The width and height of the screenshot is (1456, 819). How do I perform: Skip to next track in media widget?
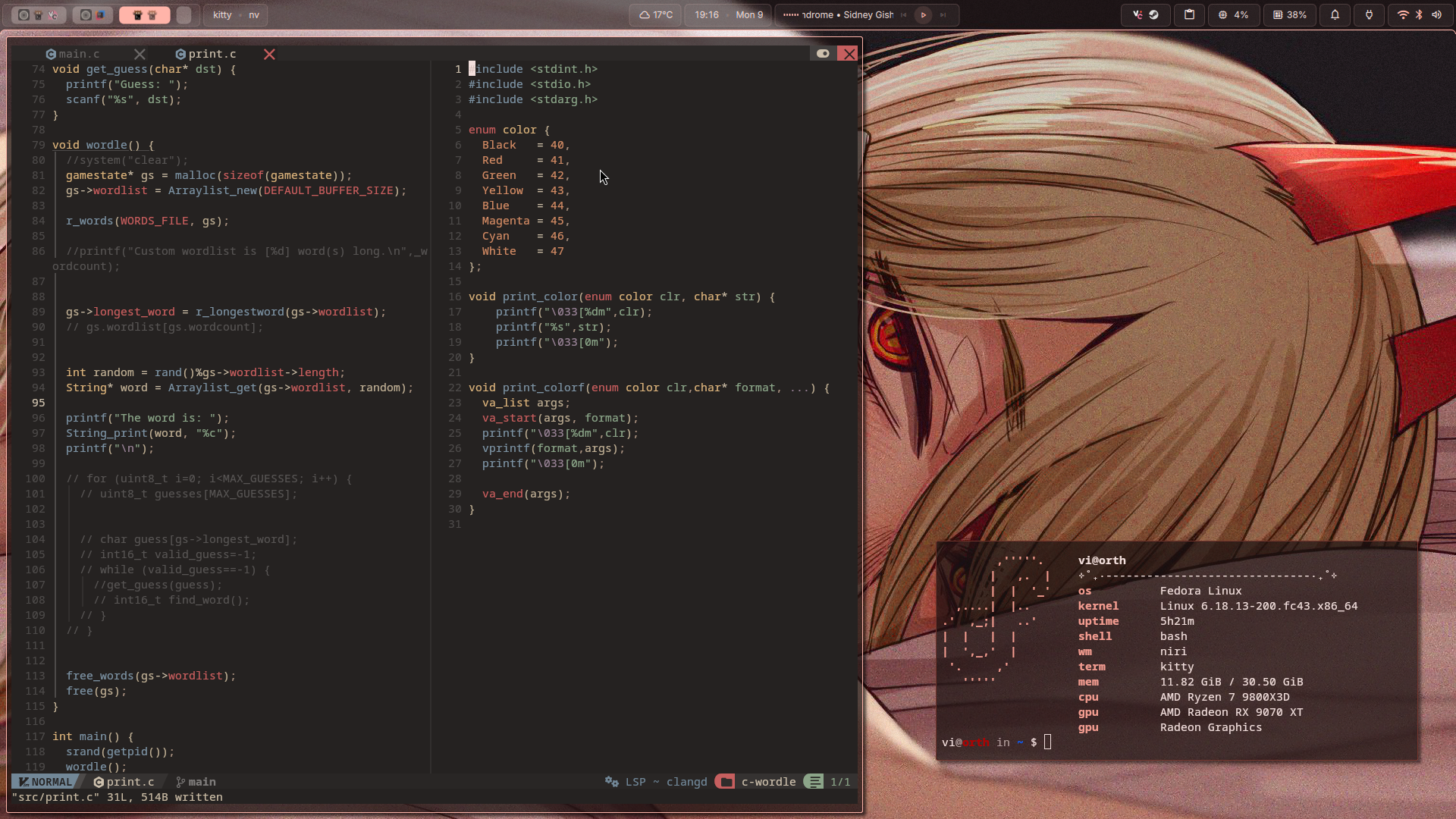(x=943, y=14)
